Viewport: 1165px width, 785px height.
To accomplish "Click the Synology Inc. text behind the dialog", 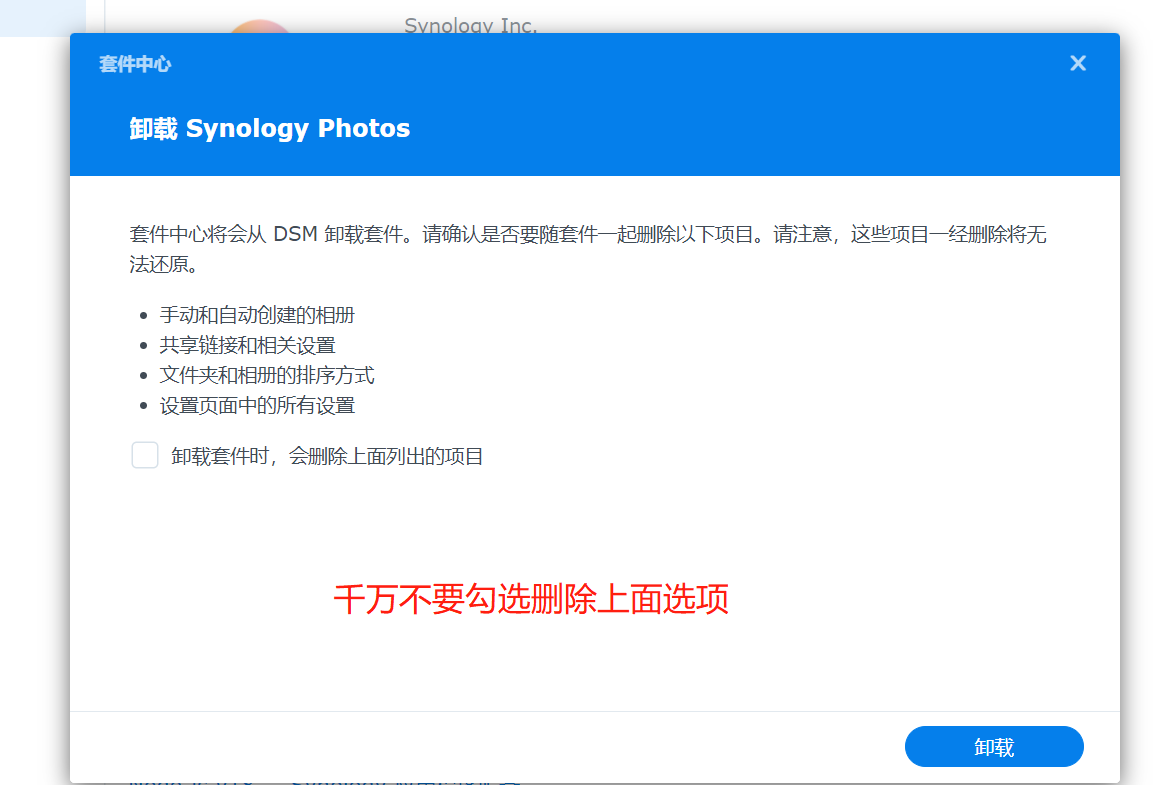I will click(470, 25).
